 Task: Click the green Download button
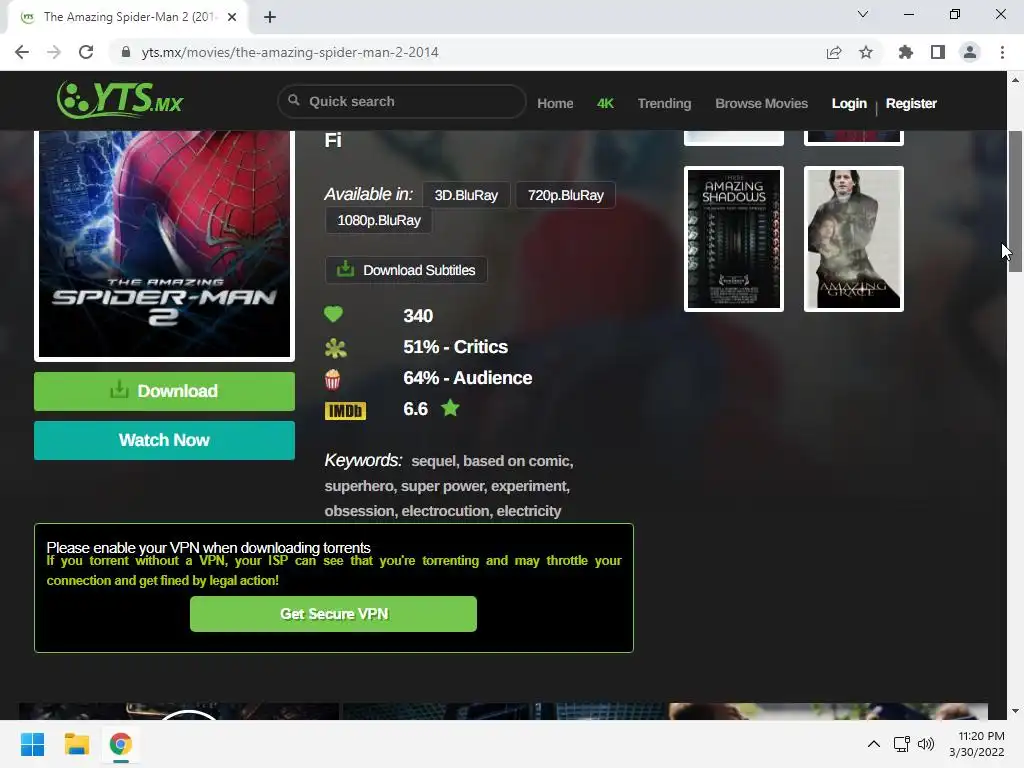(x=165, y=391)
